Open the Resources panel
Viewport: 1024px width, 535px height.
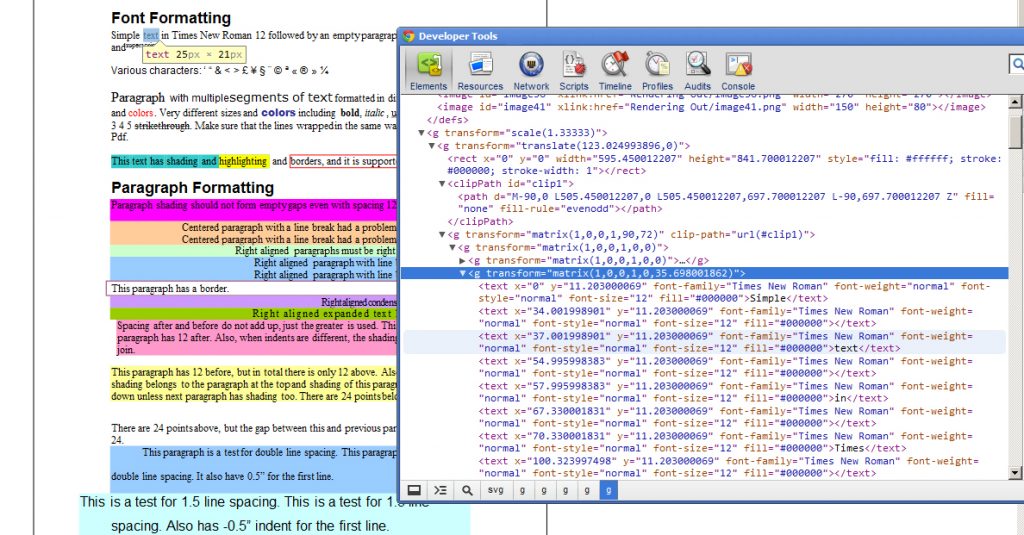[x=480, y=71]
